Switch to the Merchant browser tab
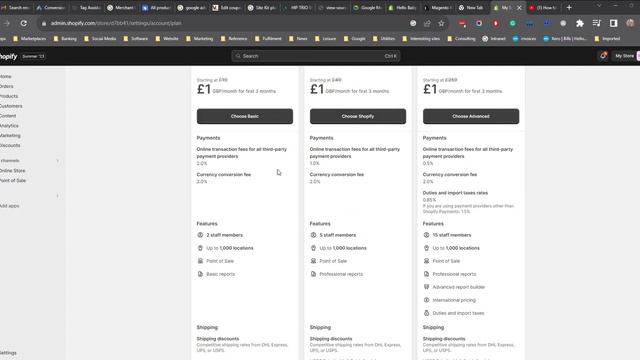Image resolution: width=640 pixels, height=360 pixels. point(121,7)
